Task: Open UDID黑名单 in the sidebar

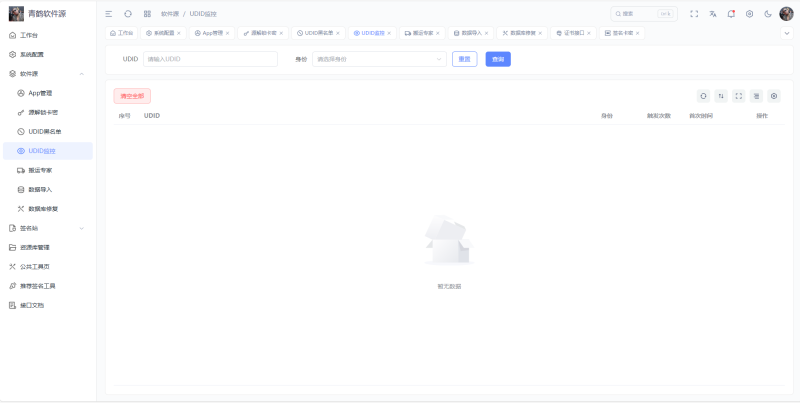Action: [48, 132]
